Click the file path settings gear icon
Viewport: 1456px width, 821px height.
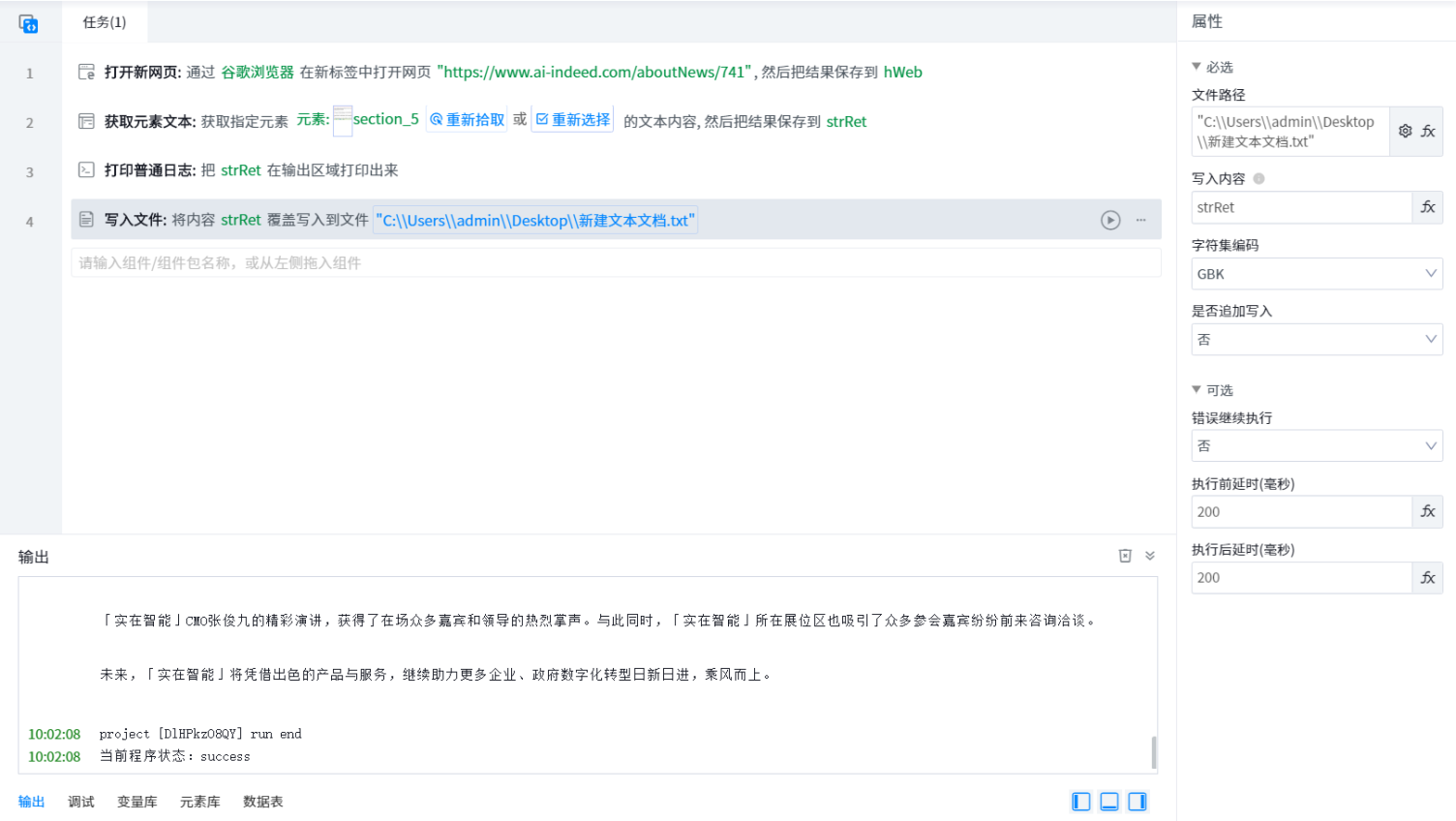pyautogui.click(x=1406, y=131)
